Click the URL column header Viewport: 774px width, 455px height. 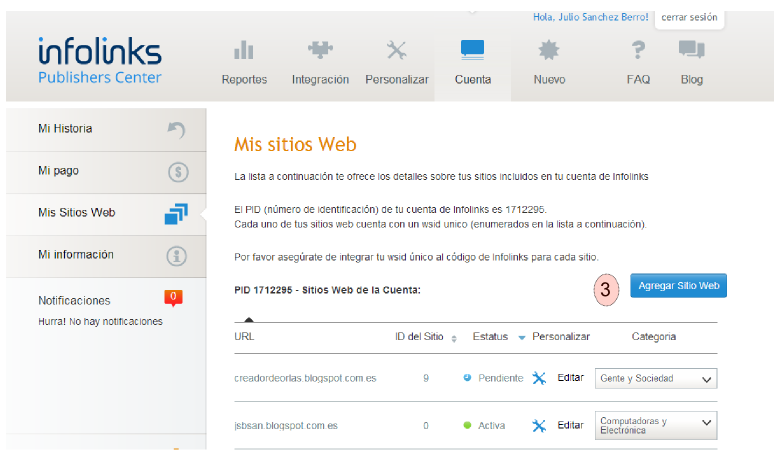coord(244,337)
